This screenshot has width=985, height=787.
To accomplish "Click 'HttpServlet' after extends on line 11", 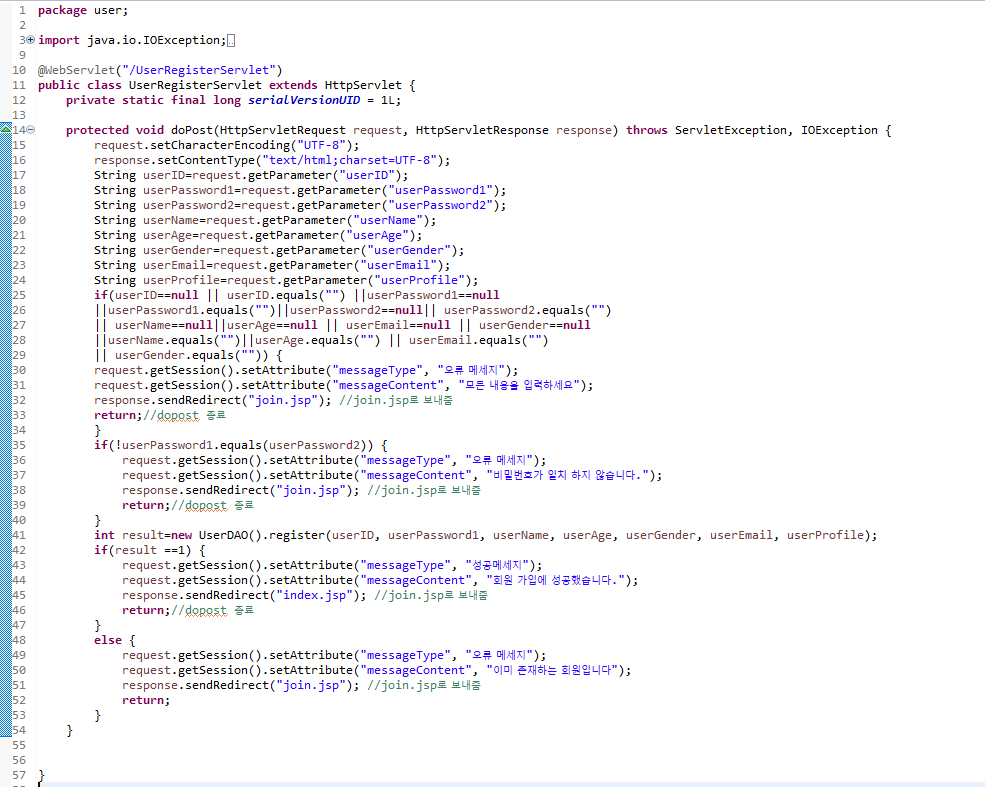I will [x=363, y=85].
